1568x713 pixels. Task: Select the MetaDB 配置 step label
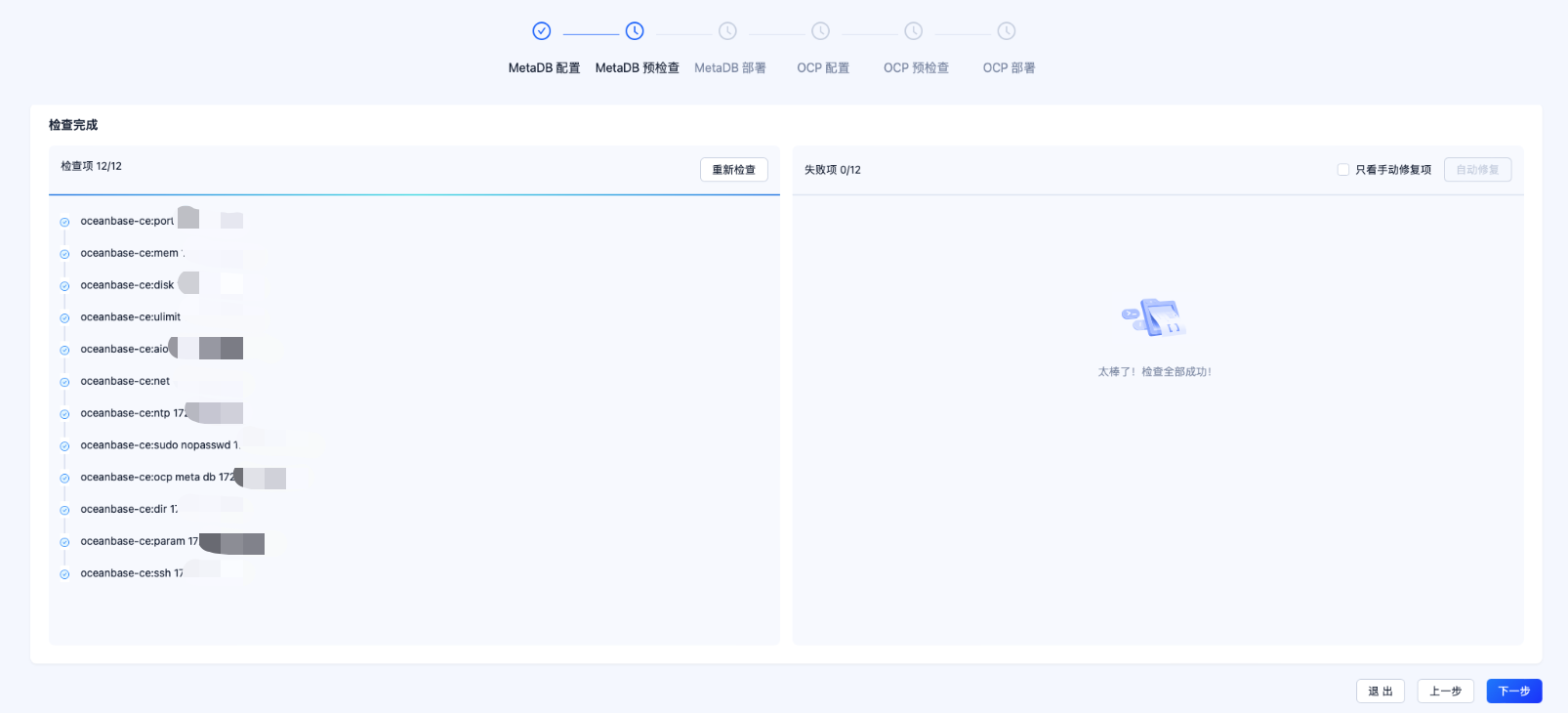point(544,68)
